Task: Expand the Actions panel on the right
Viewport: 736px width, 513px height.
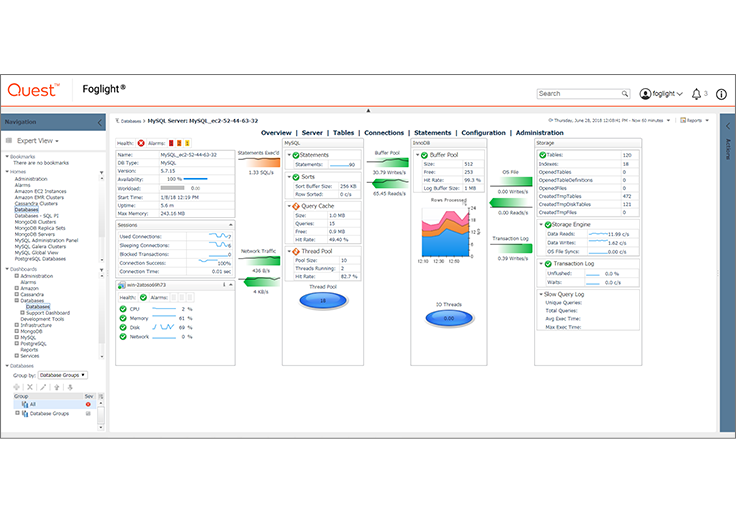Action: click(x=728, y=126)
